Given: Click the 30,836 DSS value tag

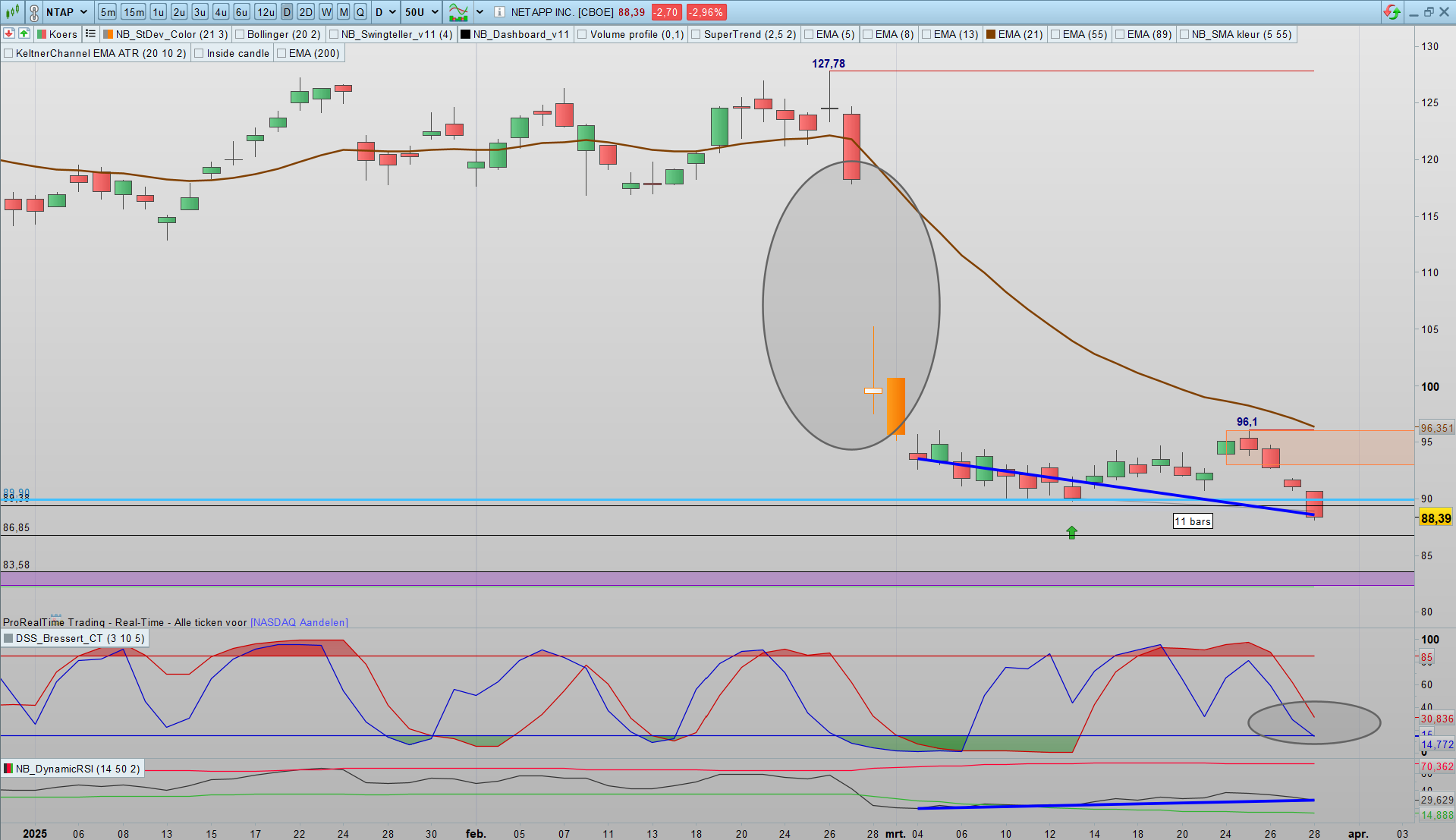Looking at the screenshot, I should click(x=1437, y=719).
